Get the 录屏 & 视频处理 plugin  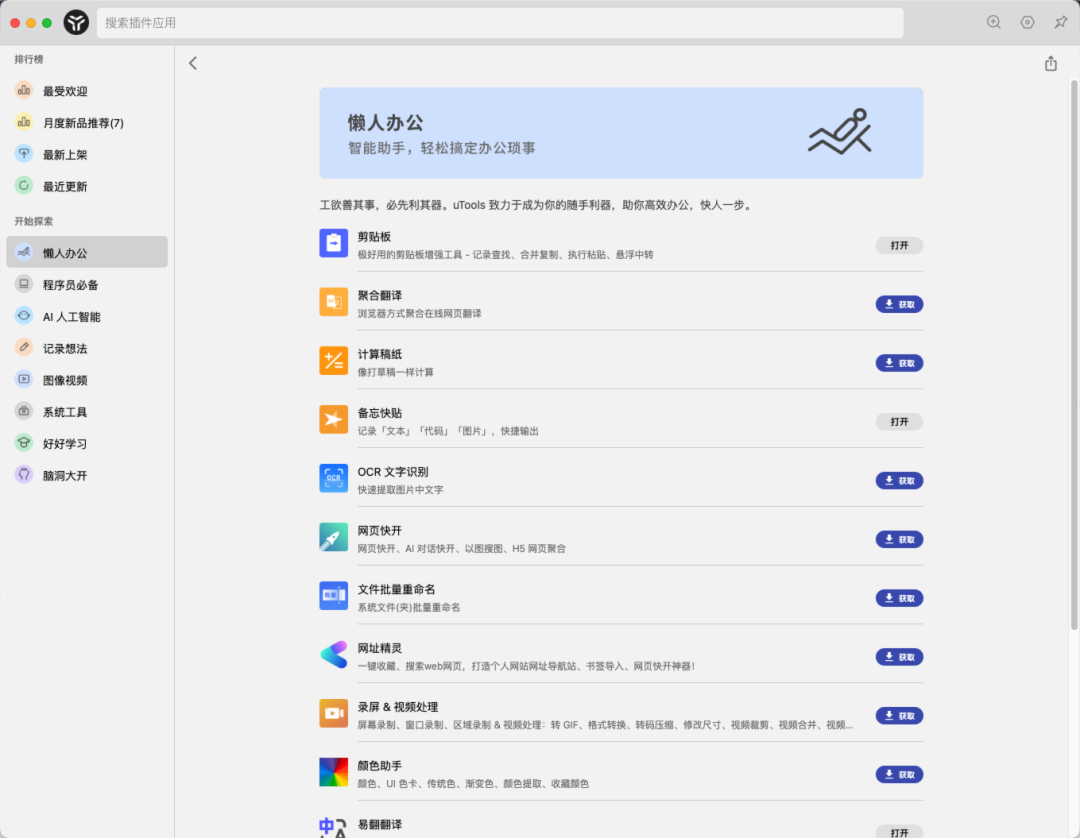click(x=899, y=715)
